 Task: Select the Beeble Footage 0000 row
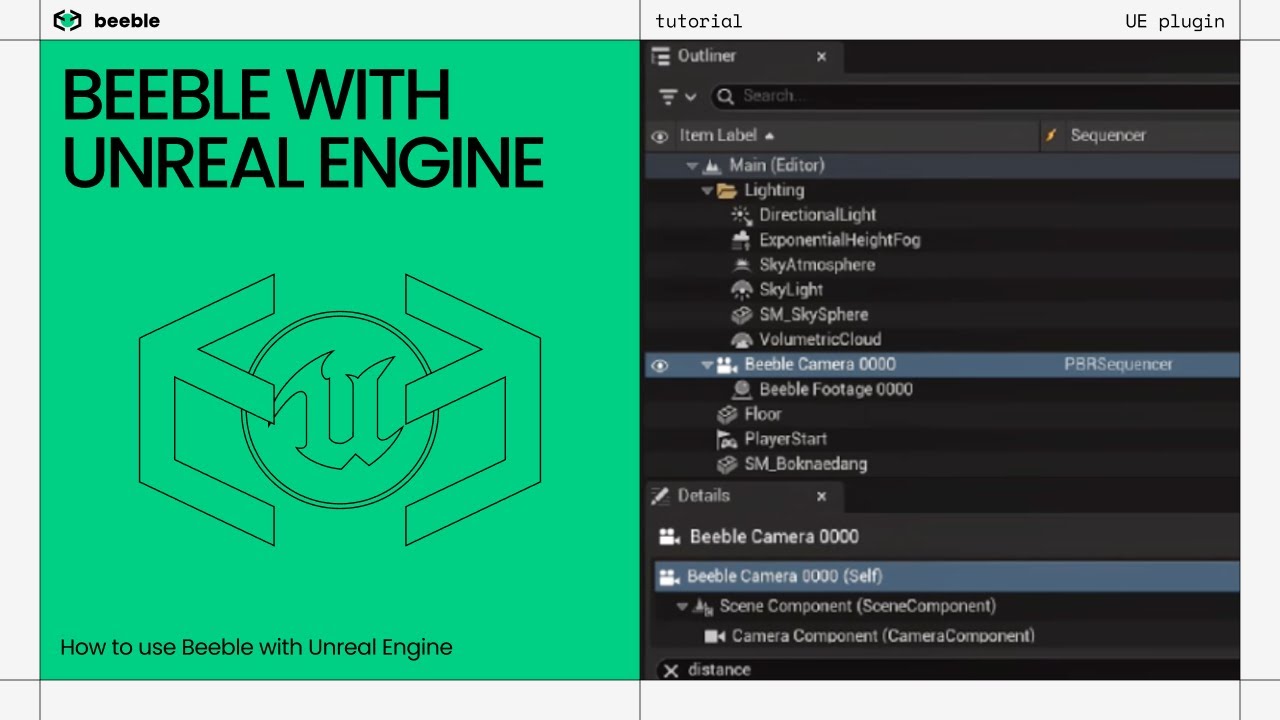(x=943, y=389)
